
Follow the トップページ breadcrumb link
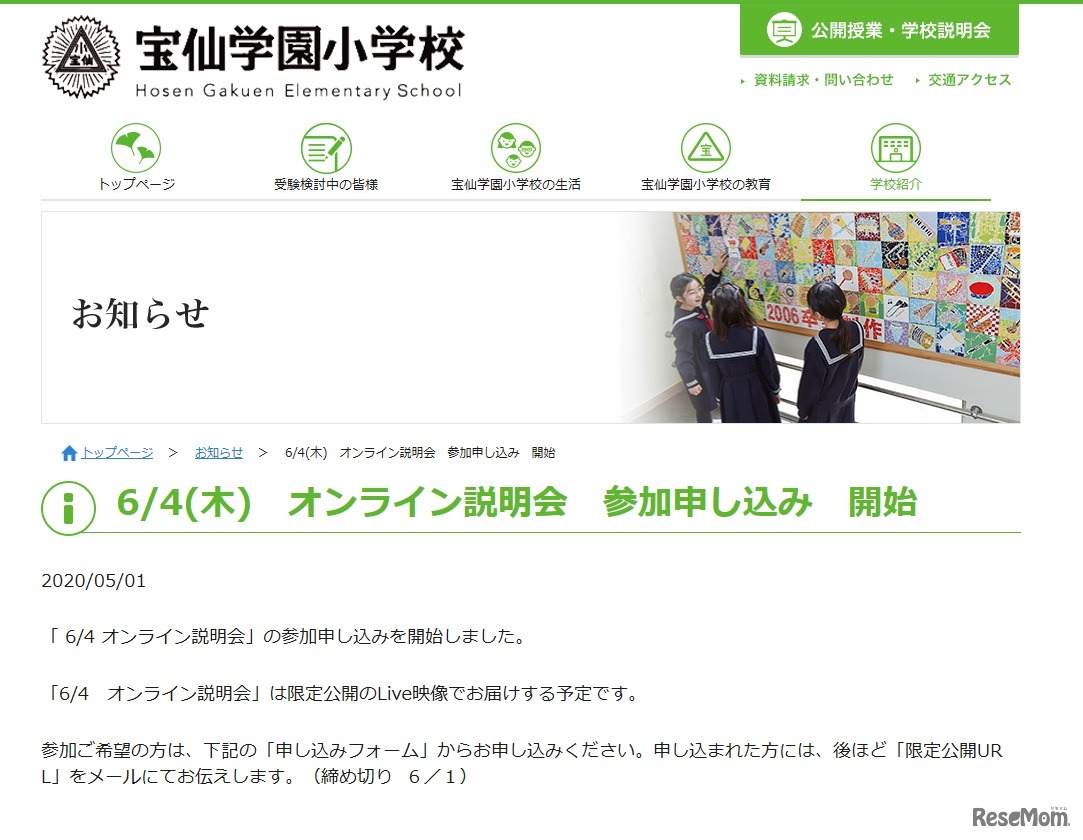click(x=117, y=452)
